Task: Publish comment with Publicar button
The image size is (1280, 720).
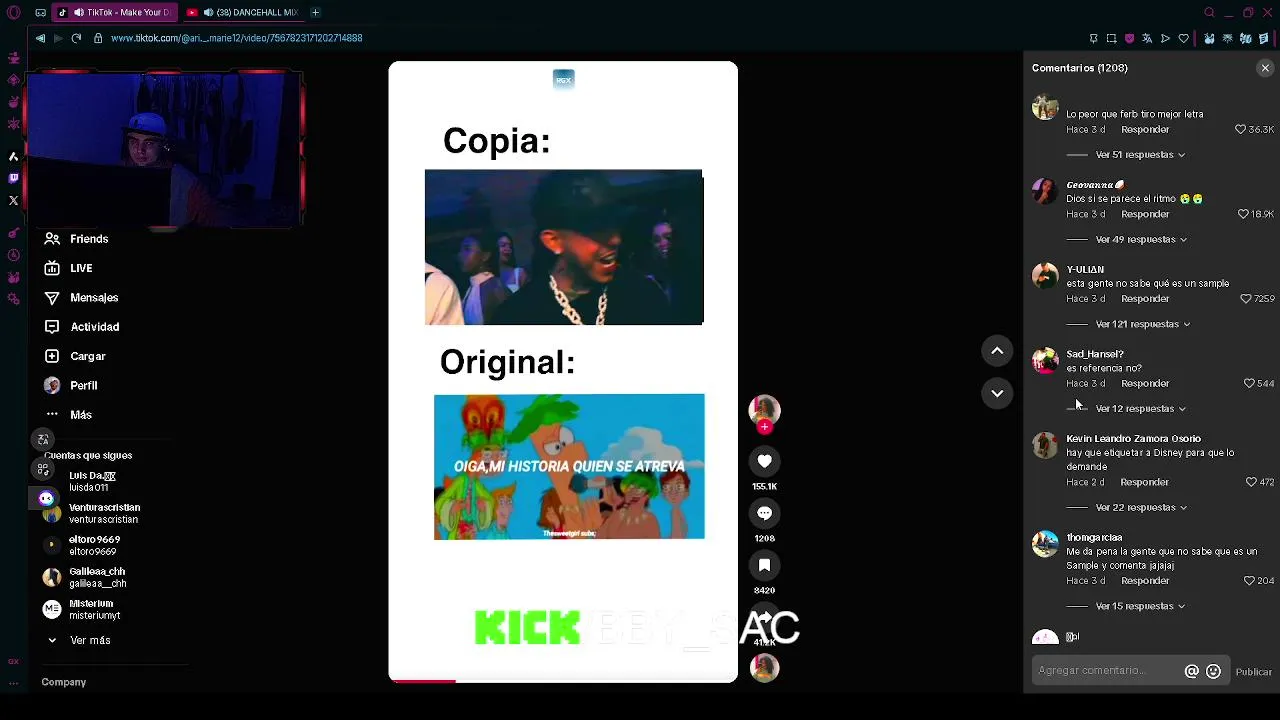Action: [x=1253, y=672]
